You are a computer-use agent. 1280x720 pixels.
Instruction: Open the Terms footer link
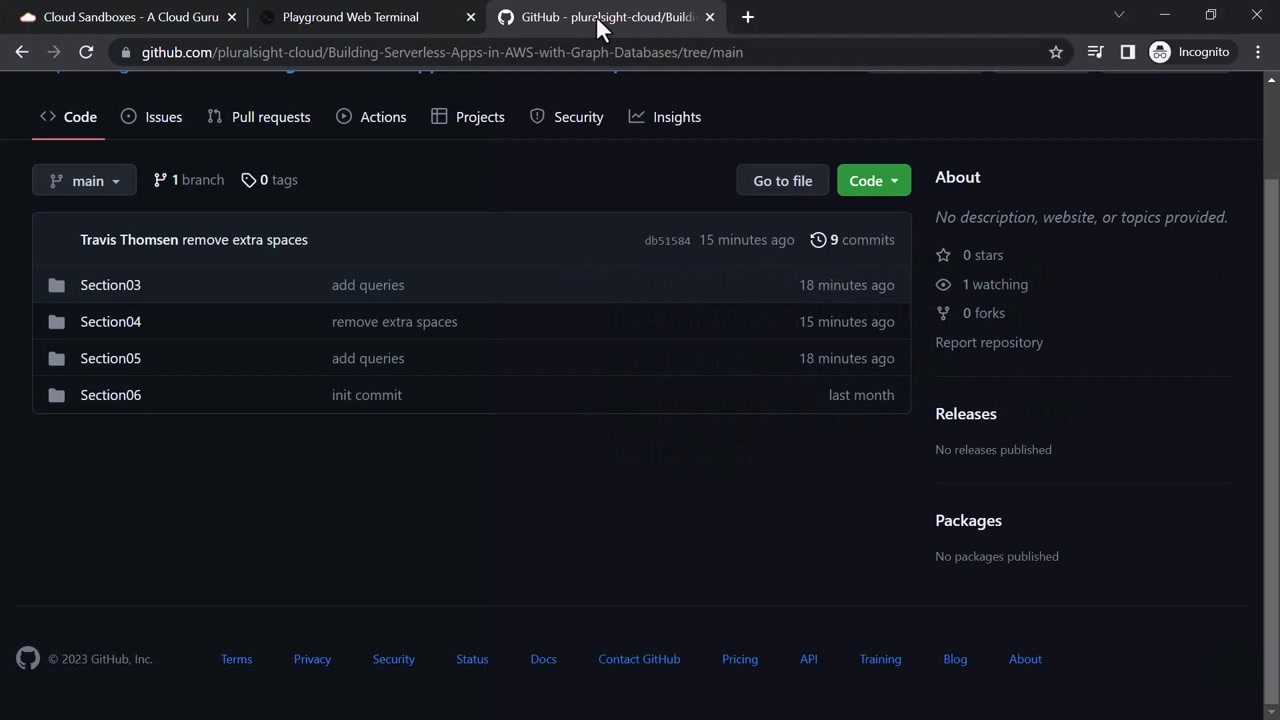237,659
